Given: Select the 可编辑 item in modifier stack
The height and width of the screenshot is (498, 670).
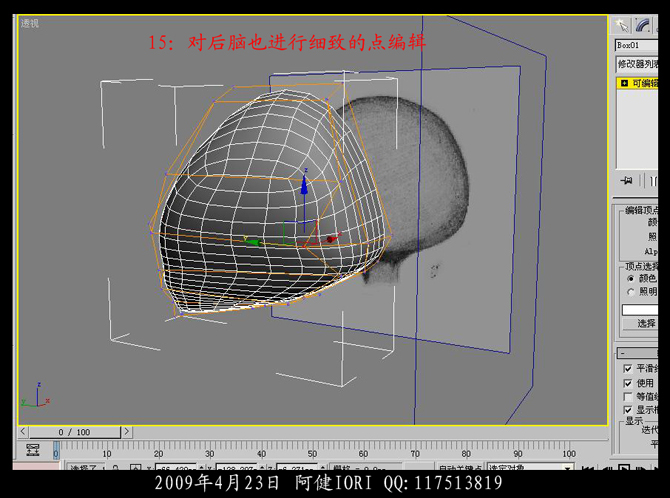Looking at the screenshot, I should [644, 84].
